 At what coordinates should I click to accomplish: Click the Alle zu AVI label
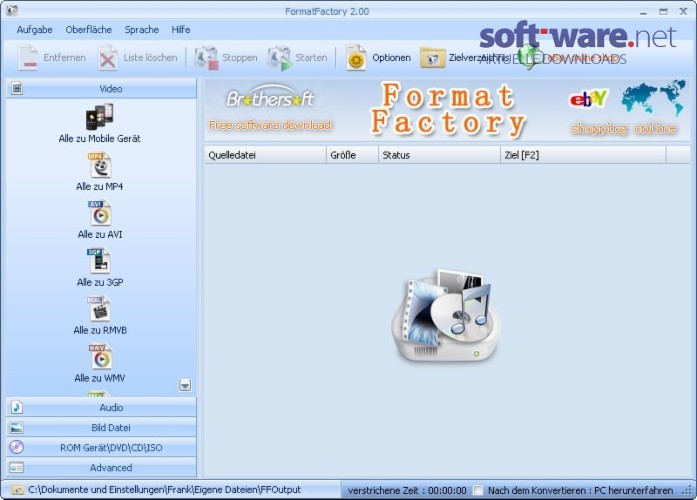(100, 235)
